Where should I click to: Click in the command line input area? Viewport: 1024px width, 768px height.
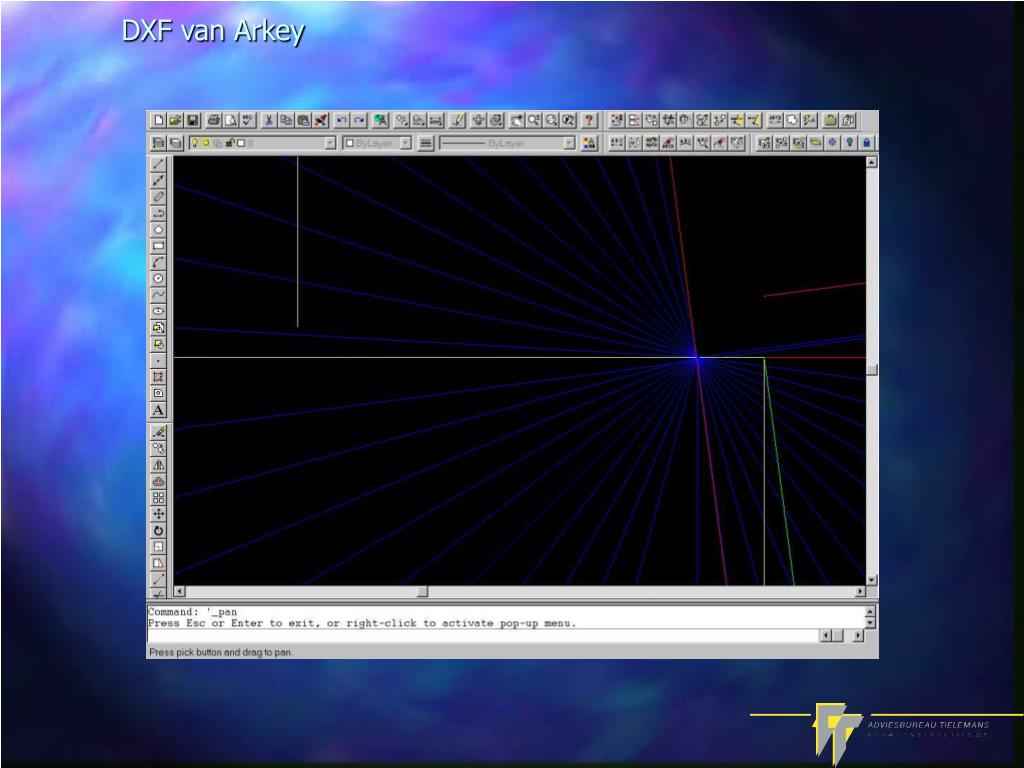coord(483,635)
